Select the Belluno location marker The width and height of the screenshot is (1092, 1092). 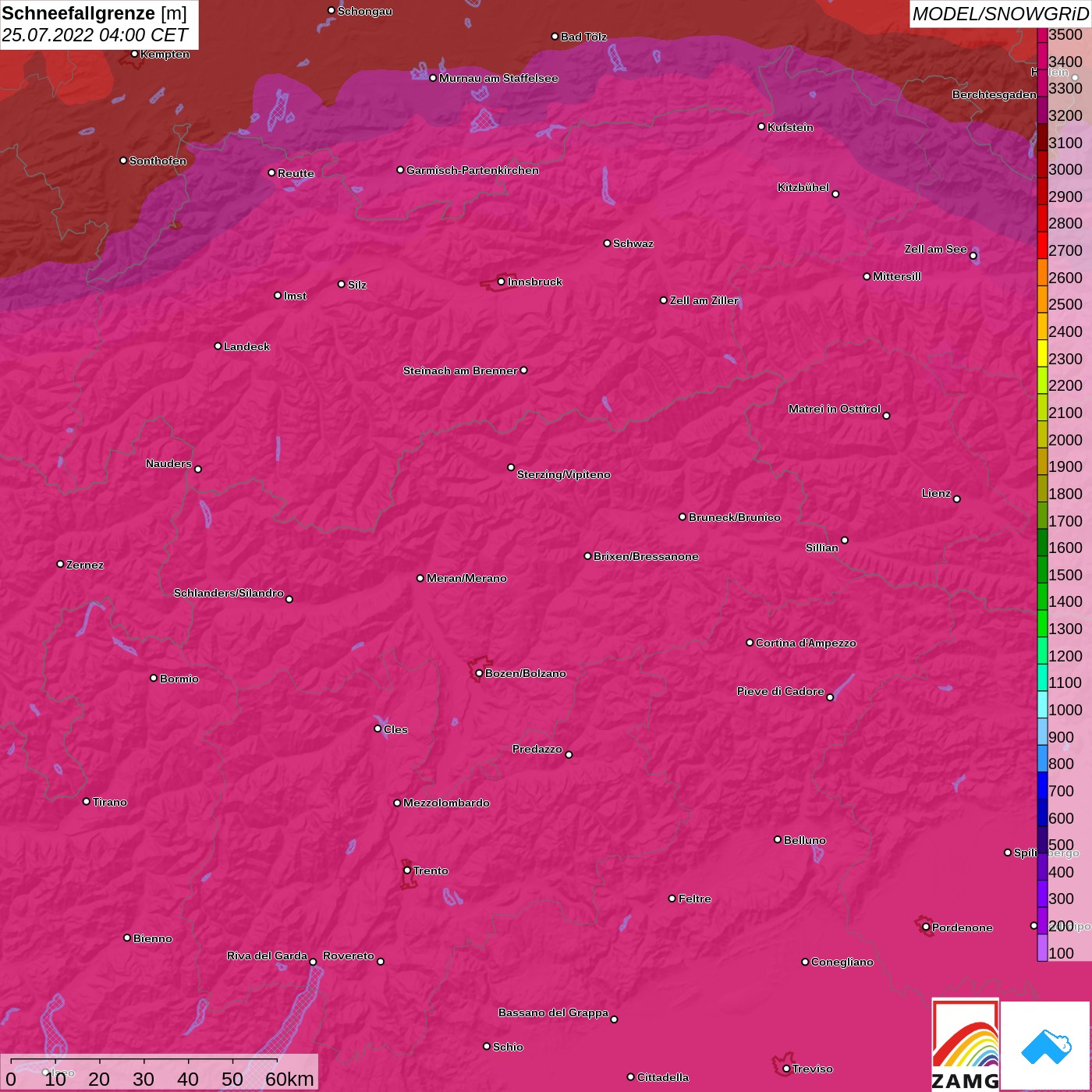click(x=778, y=839)
